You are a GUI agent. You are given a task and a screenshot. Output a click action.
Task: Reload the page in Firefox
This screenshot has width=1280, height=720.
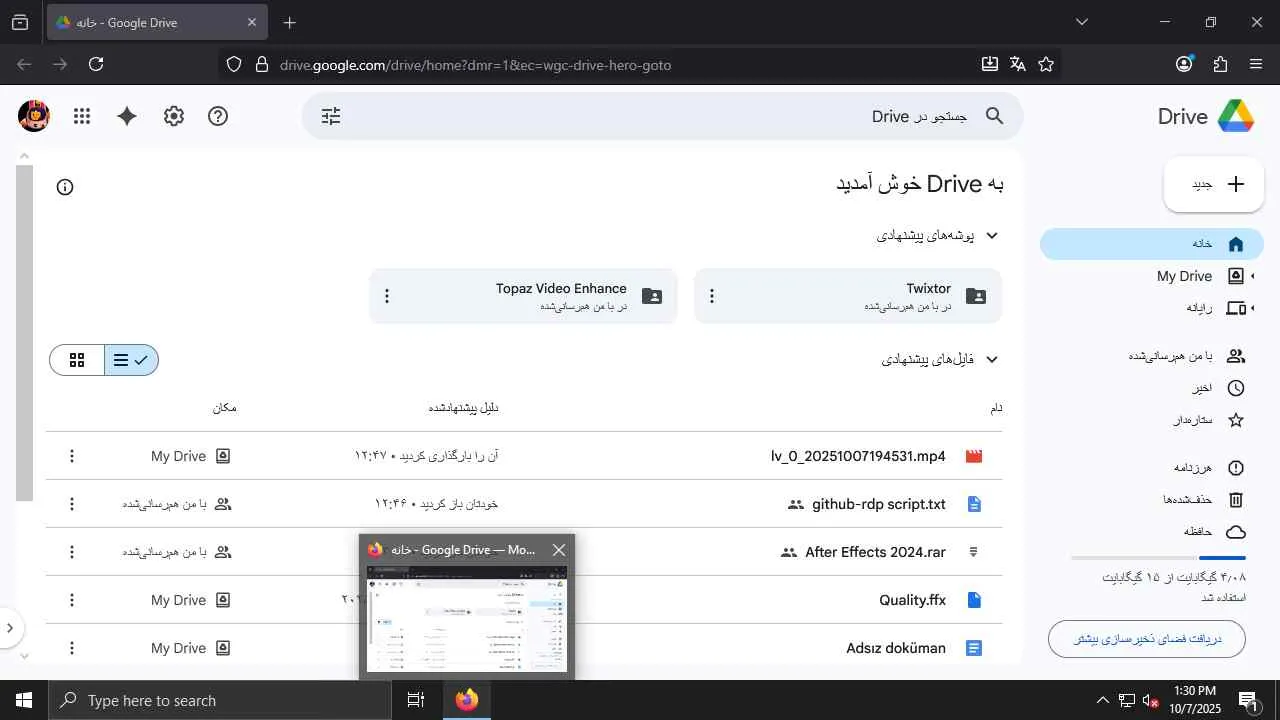(x=96, y=64)
